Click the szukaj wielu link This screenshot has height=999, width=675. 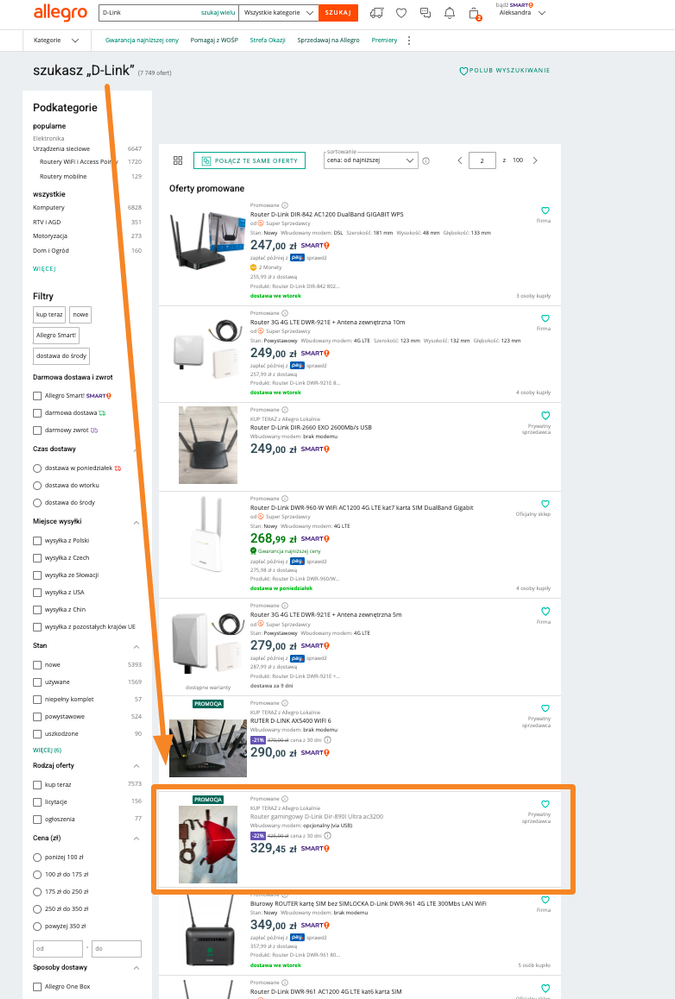click(218, 13)
